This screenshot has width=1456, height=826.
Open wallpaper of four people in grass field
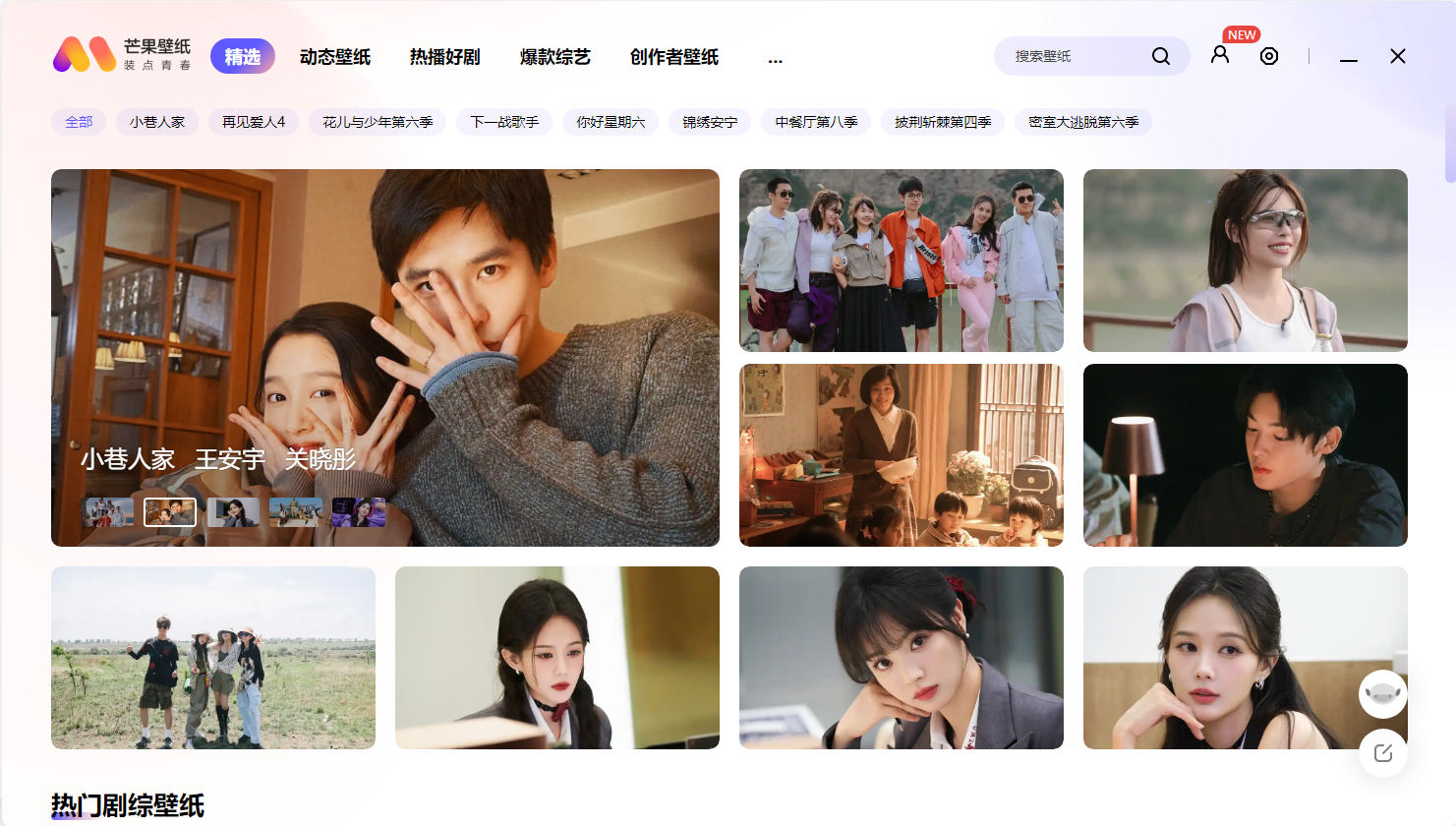coord(213,658)
